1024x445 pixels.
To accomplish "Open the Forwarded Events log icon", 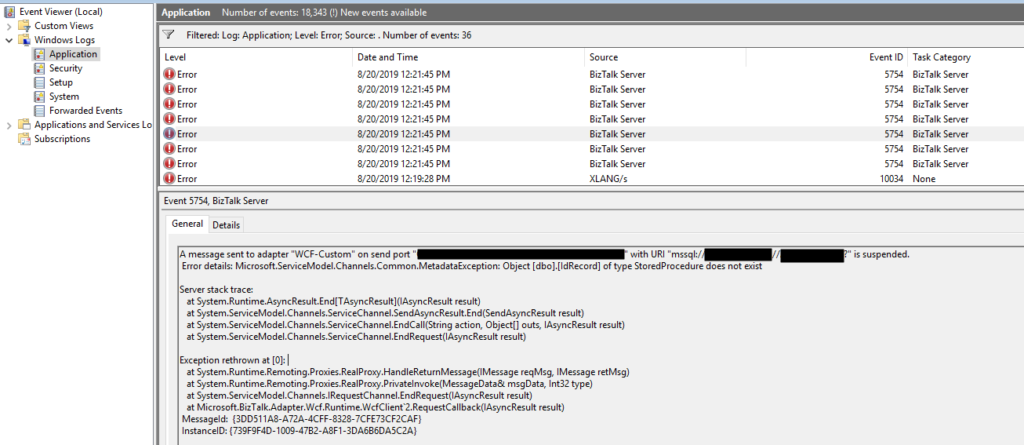I will pos(39,110).
